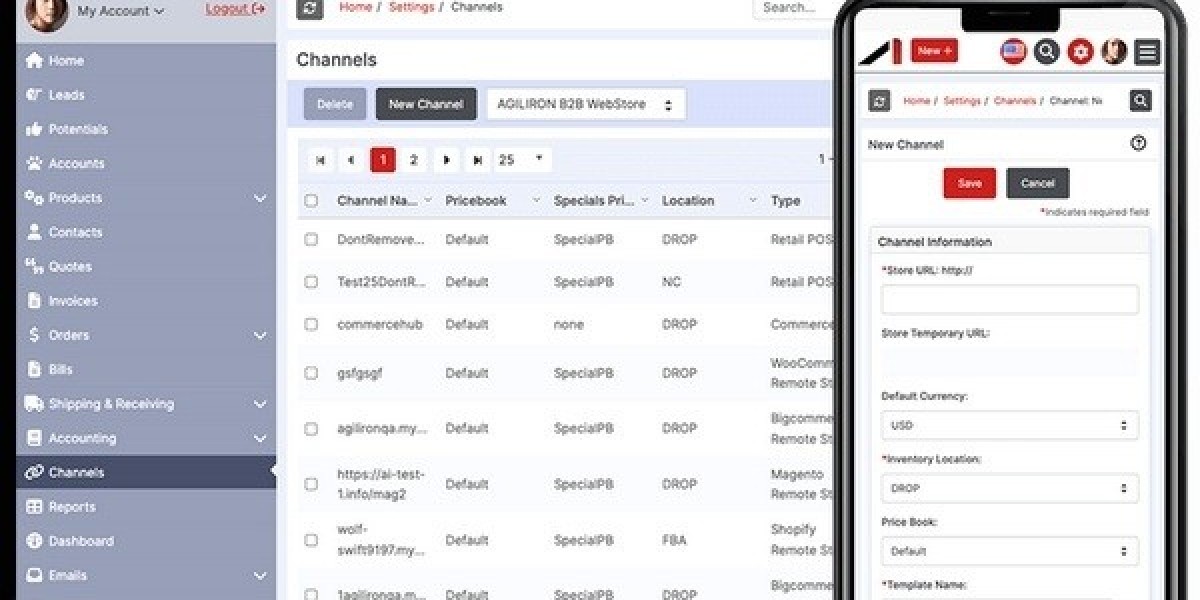1200x600 pixels.
Task: Click the Store Temporary URL field
Action: [x=1009, y=362]
